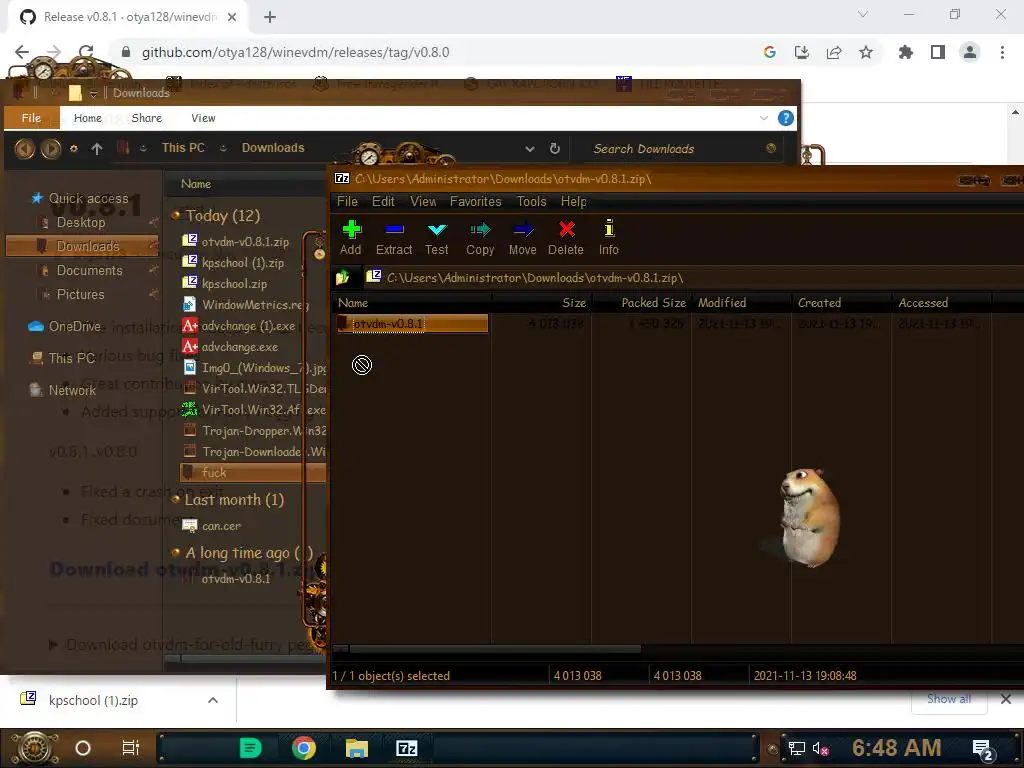Click the Move tool in 7-Zip
Screen dimensions: 1024x768
coord(522,238)
